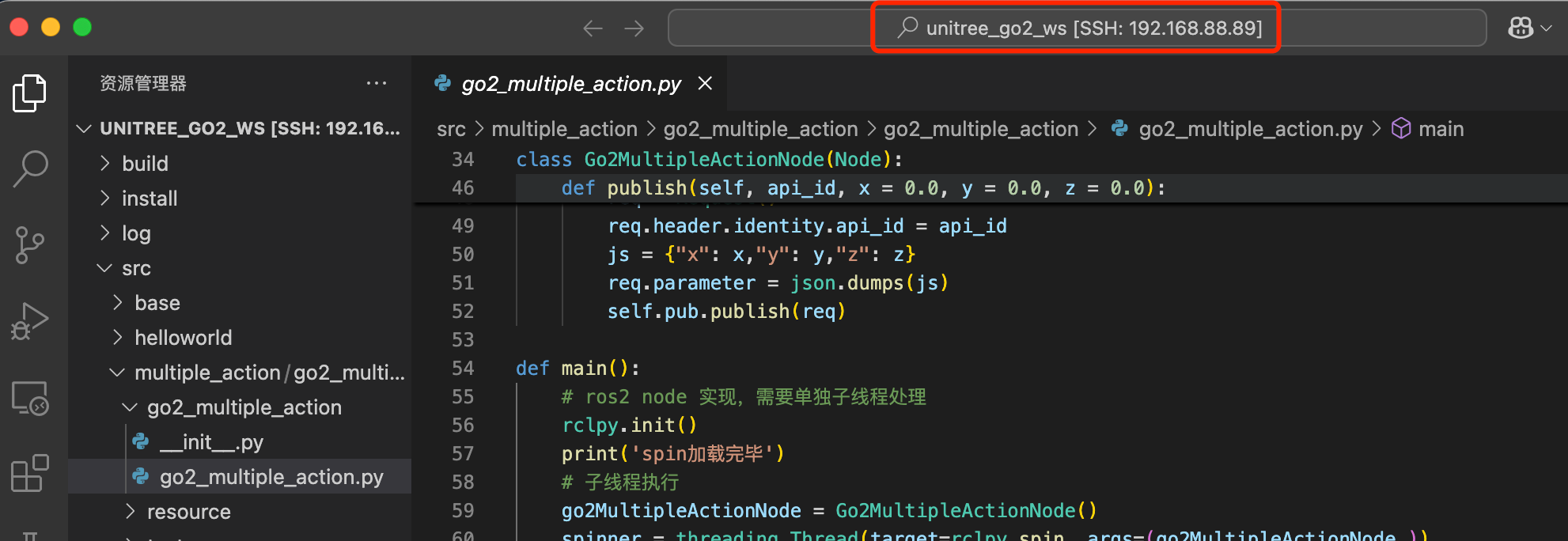Click the req.header.identity.api_id line
The height and width of the screenshot is (541, 1568).
click(x=807, y=225)
